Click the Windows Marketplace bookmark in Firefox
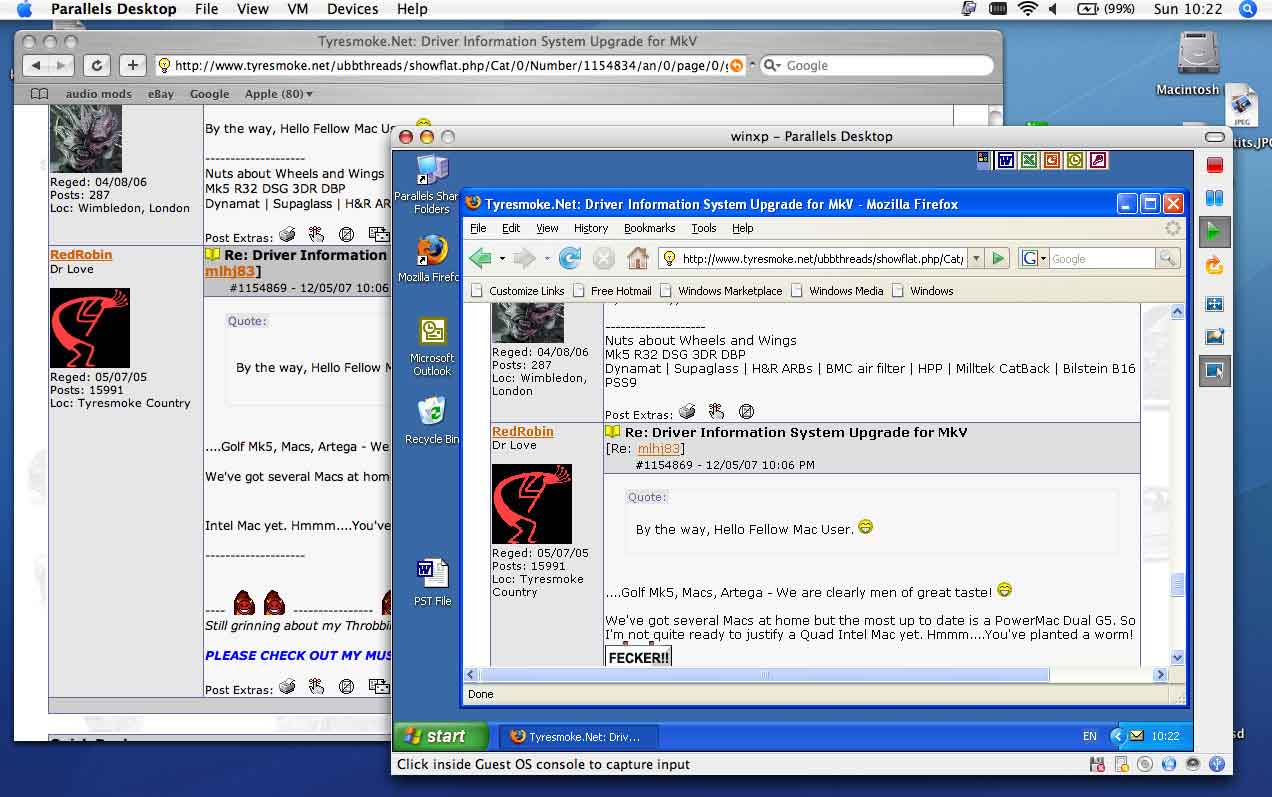The width and height of the screenshot is (1272, 797). pyautogui.click(x=720, y=291)
